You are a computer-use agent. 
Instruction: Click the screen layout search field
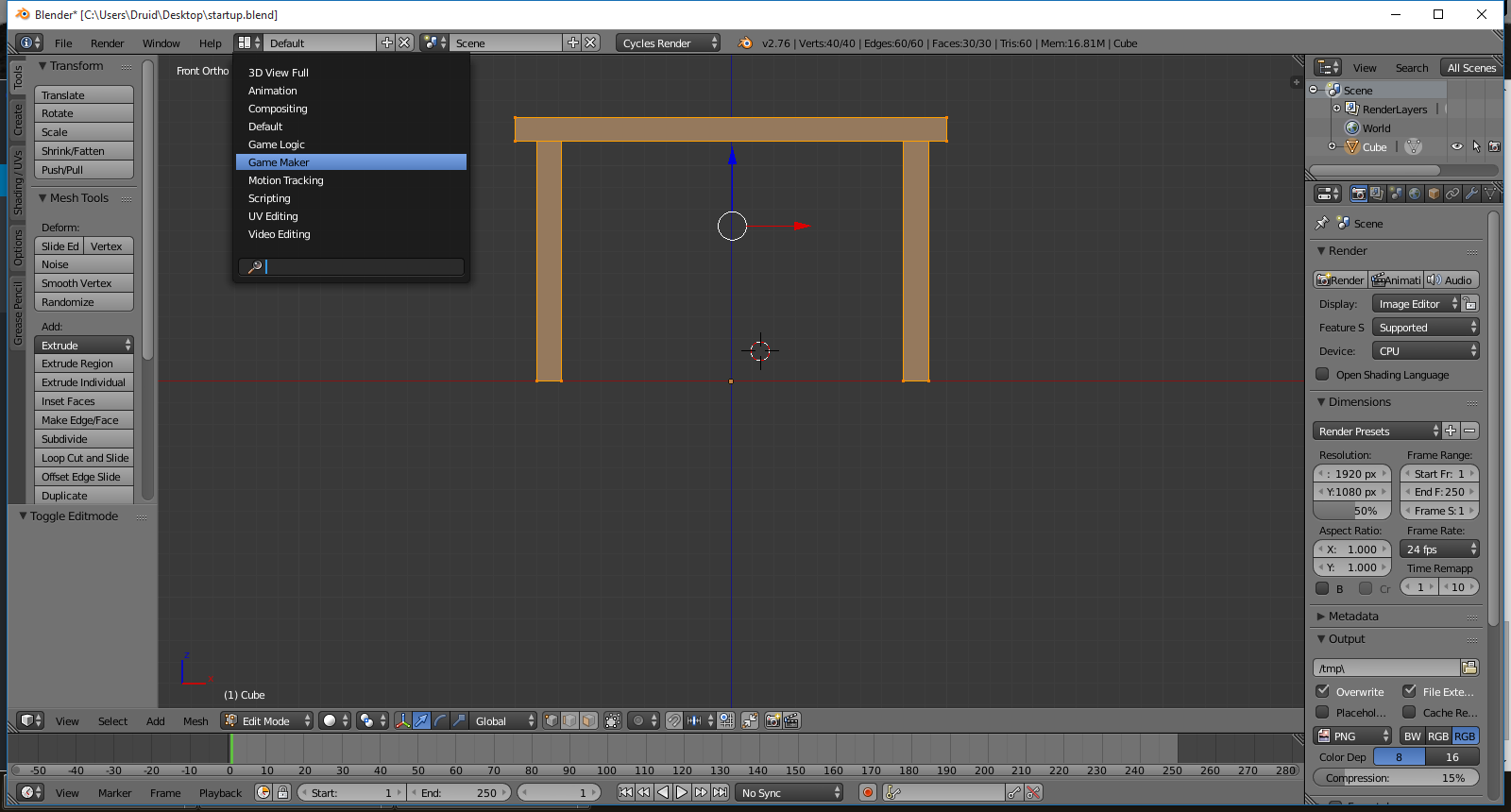(x=351, y=267)
